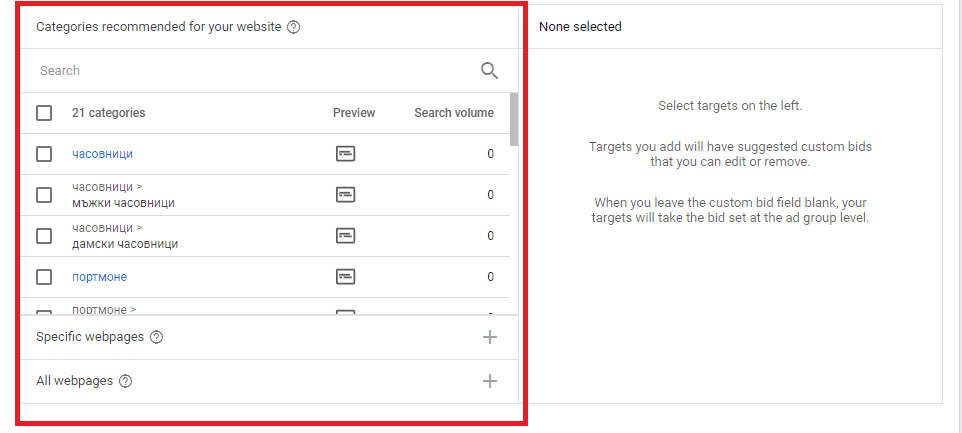Preview the портмоне category ad
Image resolution: width=962 pixels, height=433 pixels.
coord(345,277)
